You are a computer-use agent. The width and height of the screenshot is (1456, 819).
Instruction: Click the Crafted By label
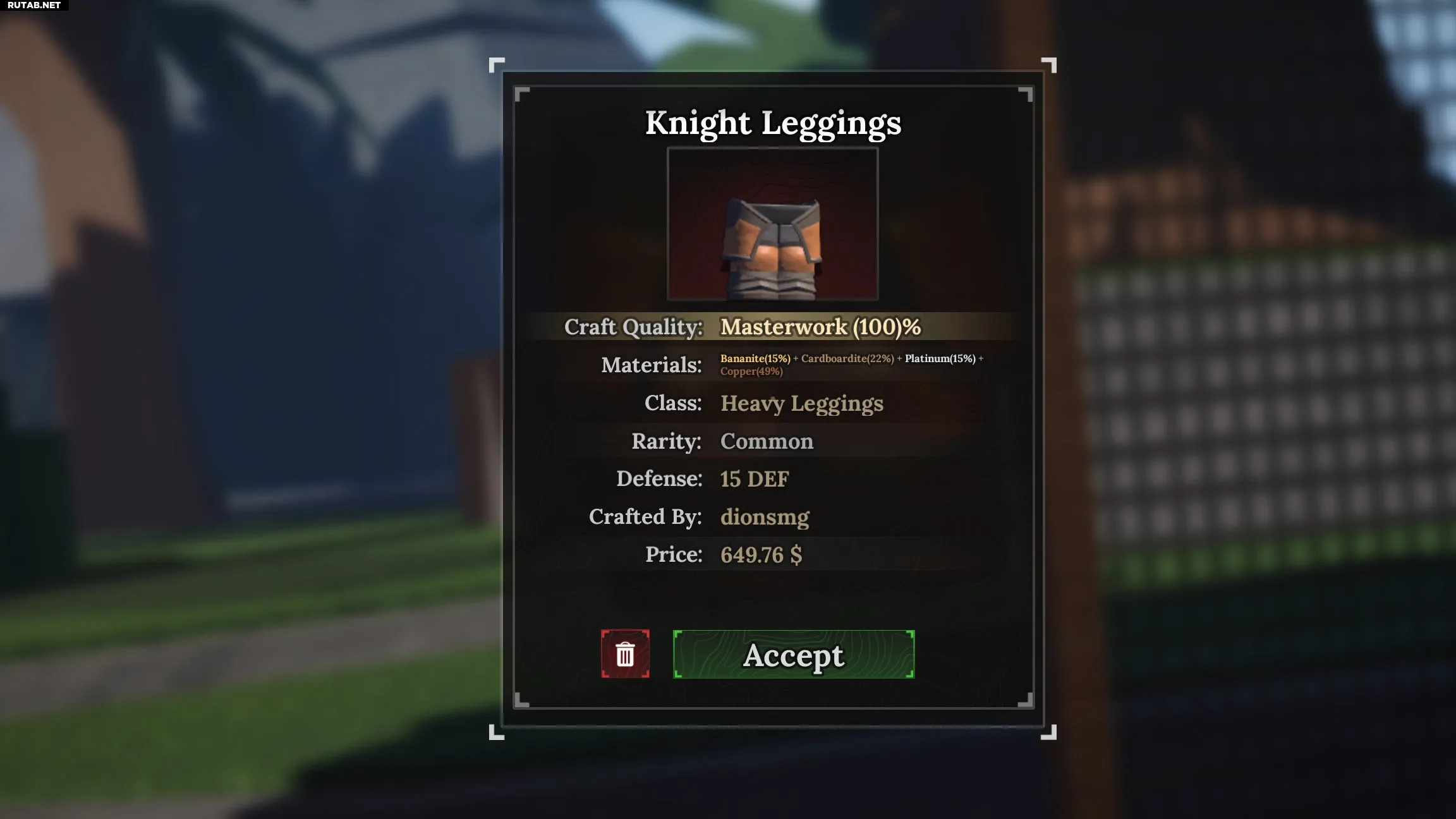tap(645, 517)
